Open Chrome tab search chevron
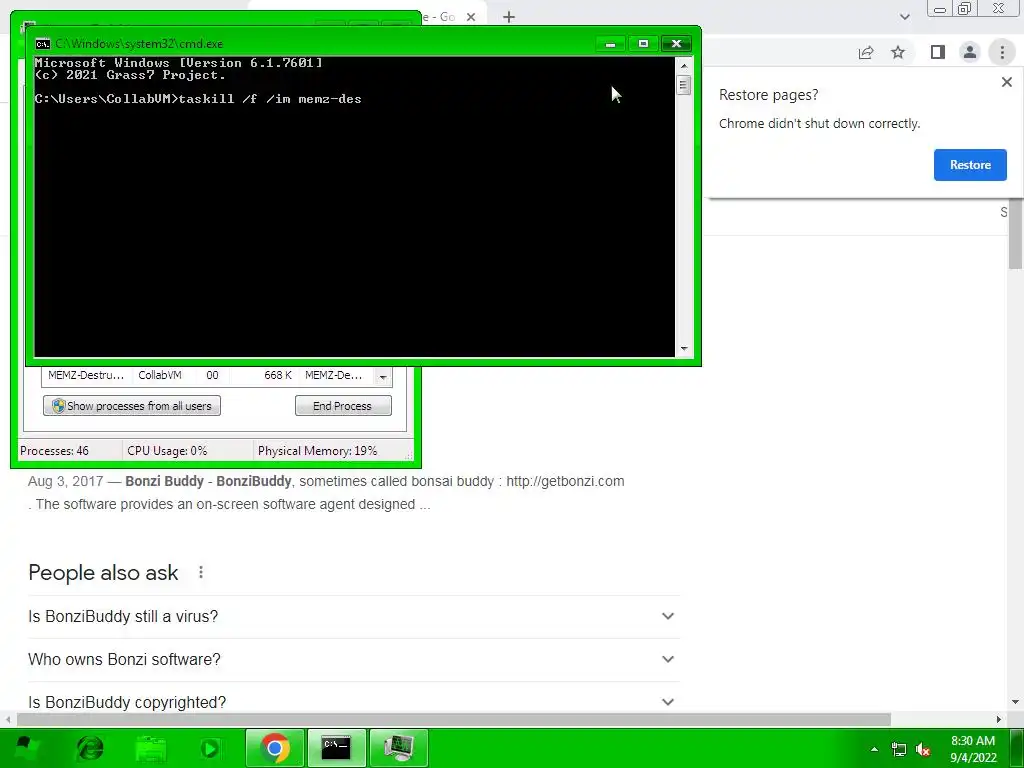This screenshot has height=768, width=1024. [904, 17]
